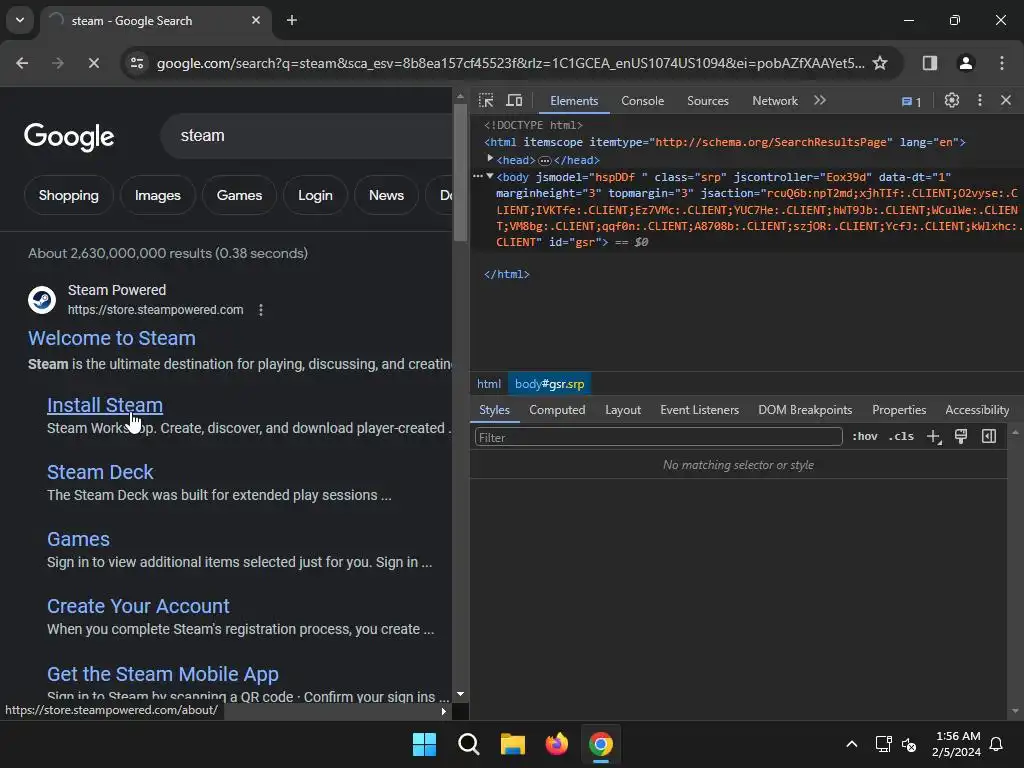Image resolution: width=1024 pixels, height=768 pixels.
Task: Open DevTools three-dot customize menu
Action: pyautogui.click(x=980, y=101)
